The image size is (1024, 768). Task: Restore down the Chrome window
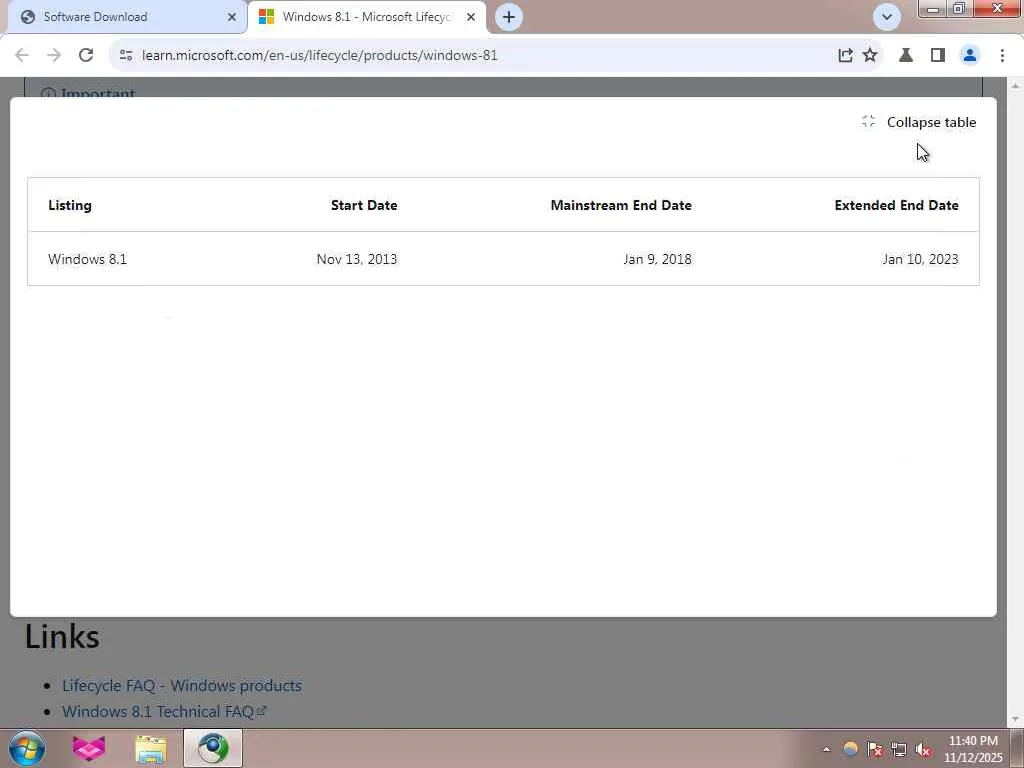[959, 9]
